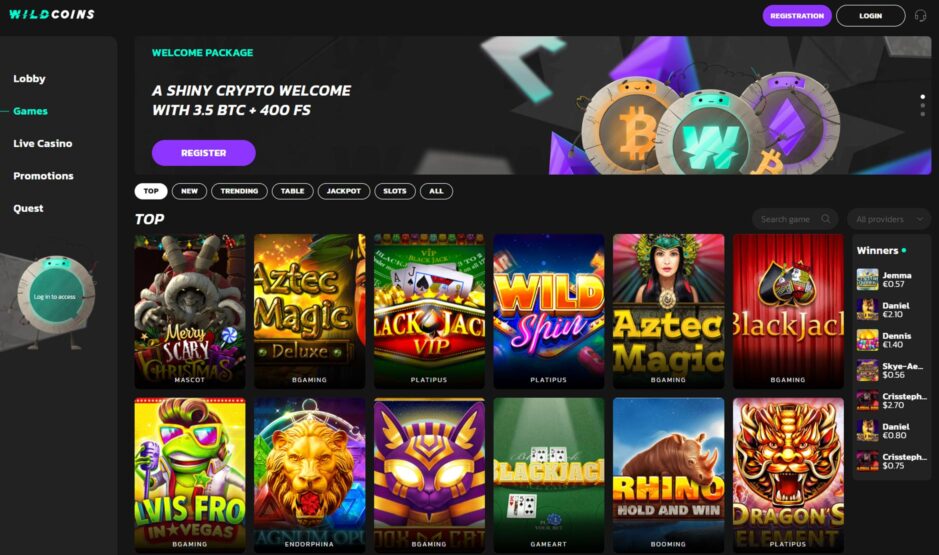This screenshot has width=939, height=555.
Task: Click the WildCoins logo
Action: (x=52, y=14)
